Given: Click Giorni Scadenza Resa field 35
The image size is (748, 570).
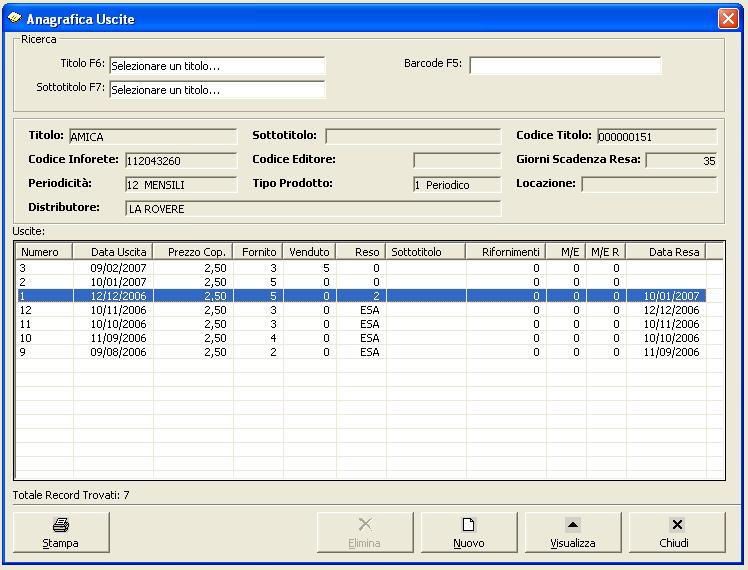Looking at the screenshot, I should click(681, 161).
